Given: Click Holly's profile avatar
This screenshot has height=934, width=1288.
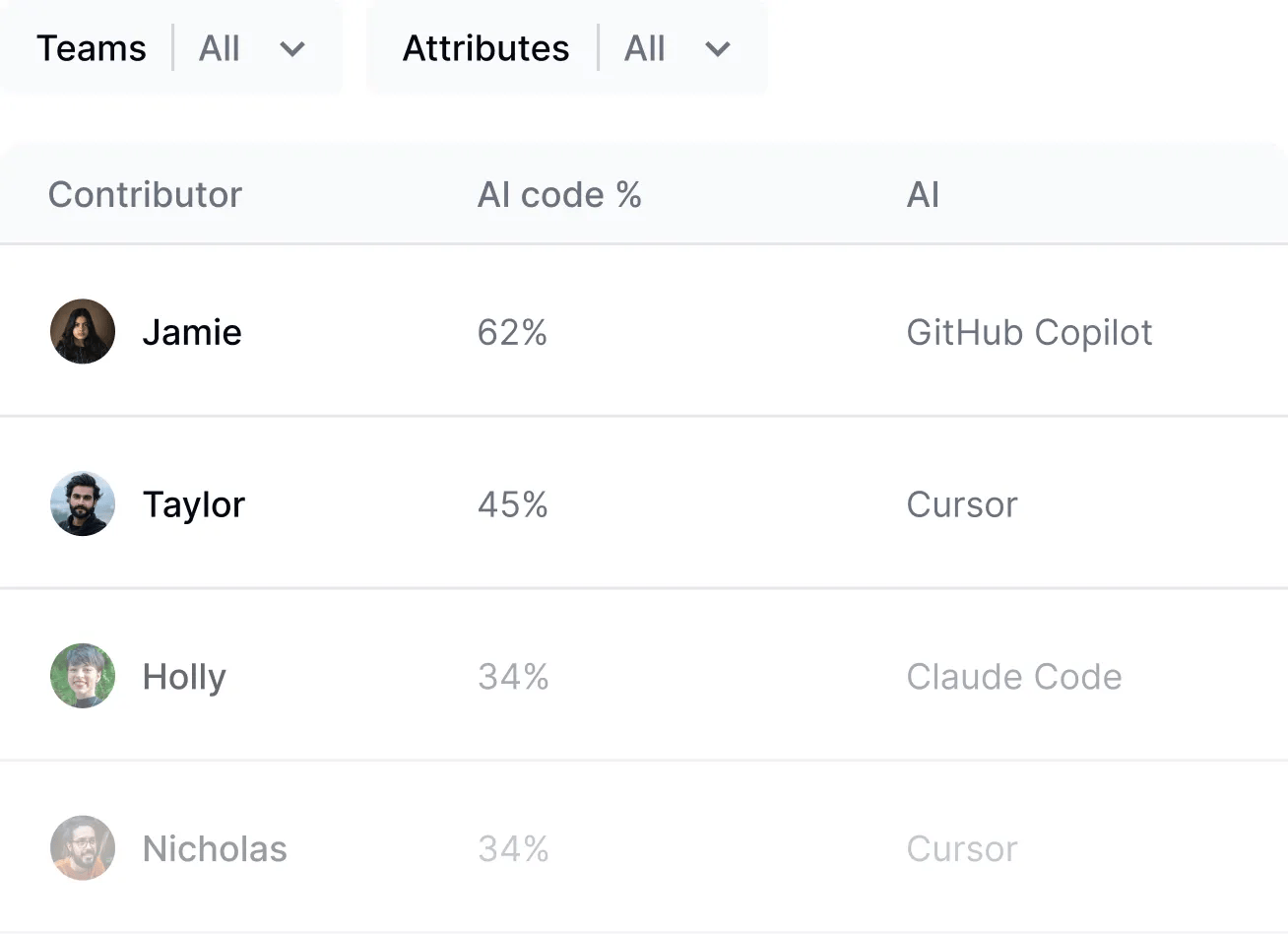Looking at the screenshot, I should pyautogui.click(x=83, y=677).
